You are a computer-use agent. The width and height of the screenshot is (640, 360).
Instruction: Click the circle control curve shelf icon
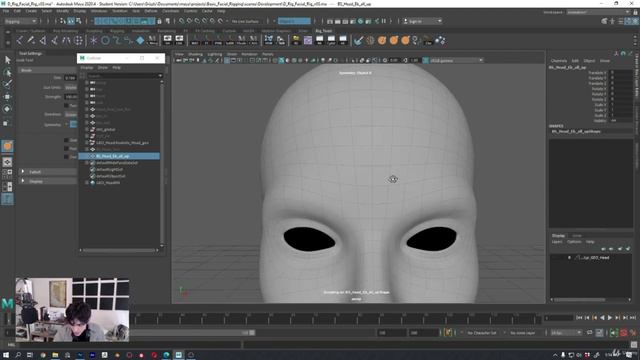105,40
